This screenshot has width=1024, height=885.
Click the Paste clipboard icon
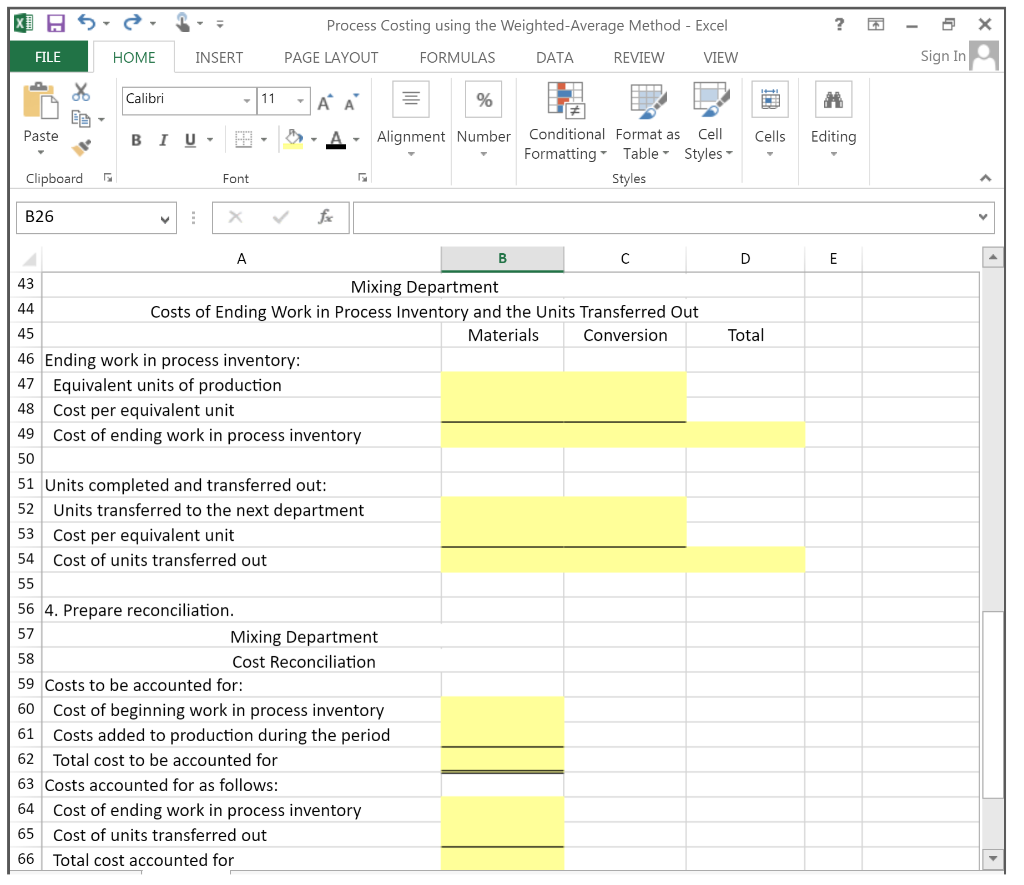click(40, 101)
